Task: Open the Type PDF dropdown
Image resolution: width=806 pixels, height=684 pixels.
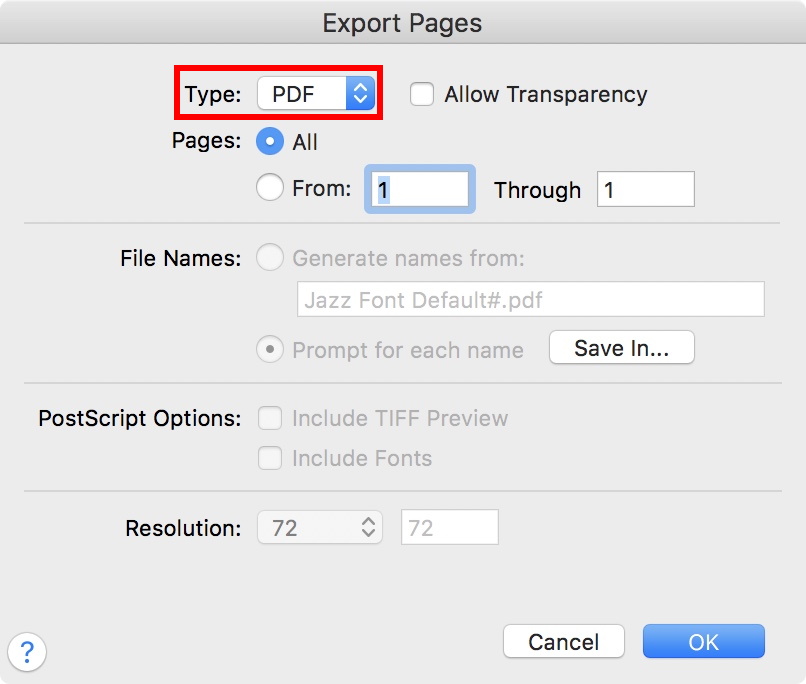Action: (314, 94)
